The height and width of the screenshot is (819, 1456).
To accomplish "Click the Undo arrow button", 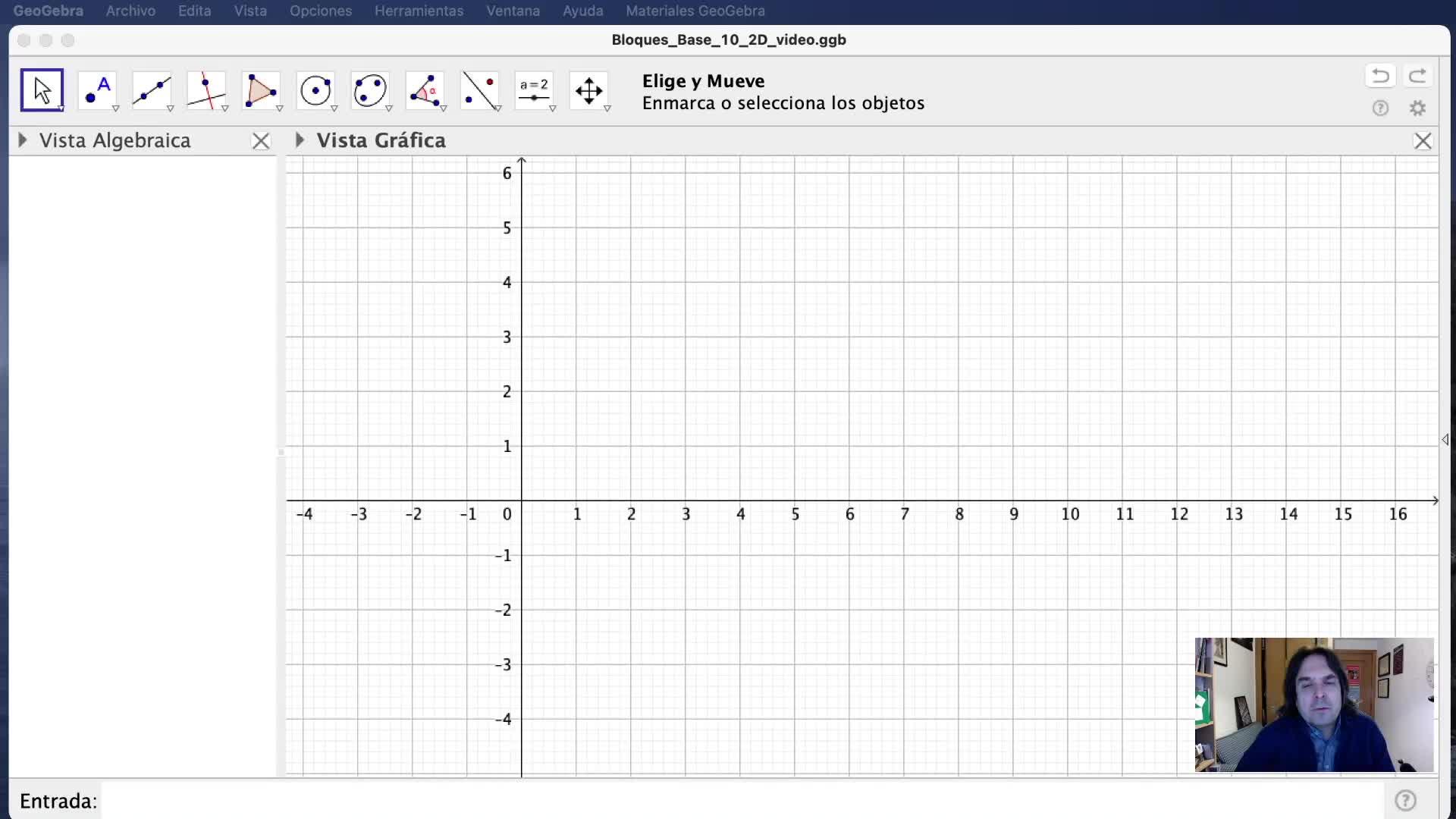I will pos(1380,76).
